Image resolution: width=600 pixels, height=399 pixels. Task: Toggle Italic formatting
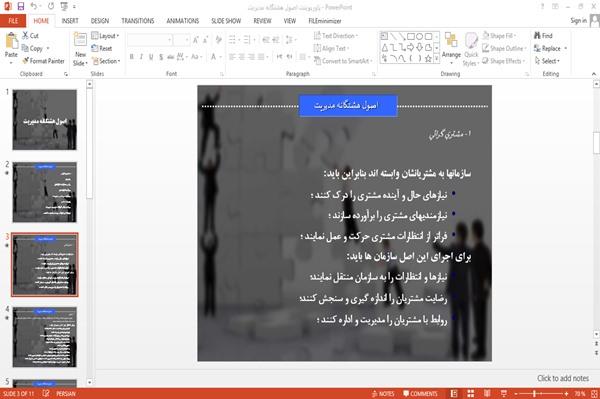pos(141,57)
